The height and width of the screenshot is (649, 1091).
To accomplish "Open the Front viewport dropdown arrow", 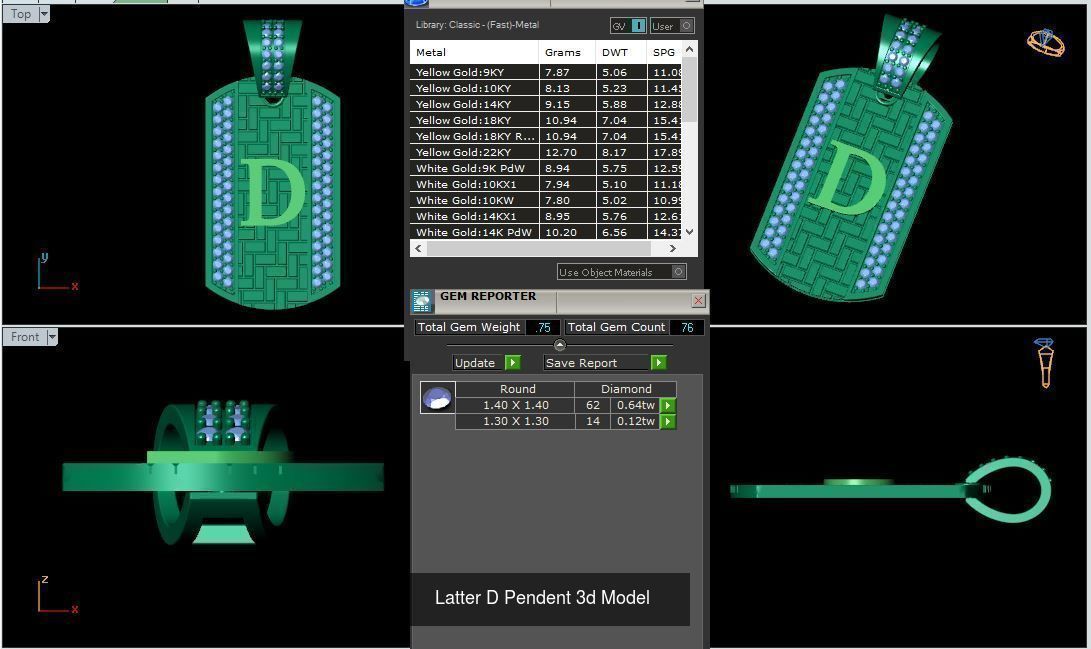I will click(51, 337).
